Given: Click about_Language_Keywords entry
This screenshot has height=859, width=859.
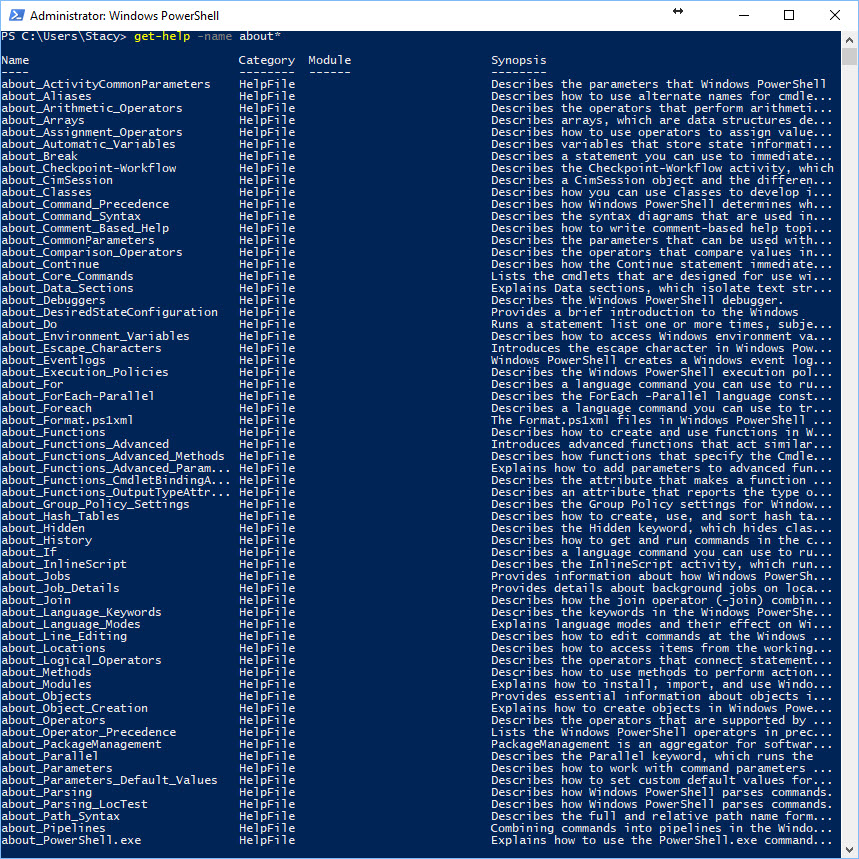Looking at the screenshot, I should point(81,612).
